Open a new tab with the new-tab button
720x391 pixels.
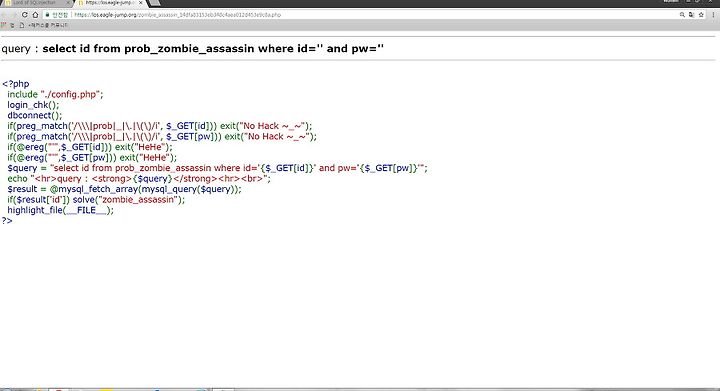coord(154,3)
